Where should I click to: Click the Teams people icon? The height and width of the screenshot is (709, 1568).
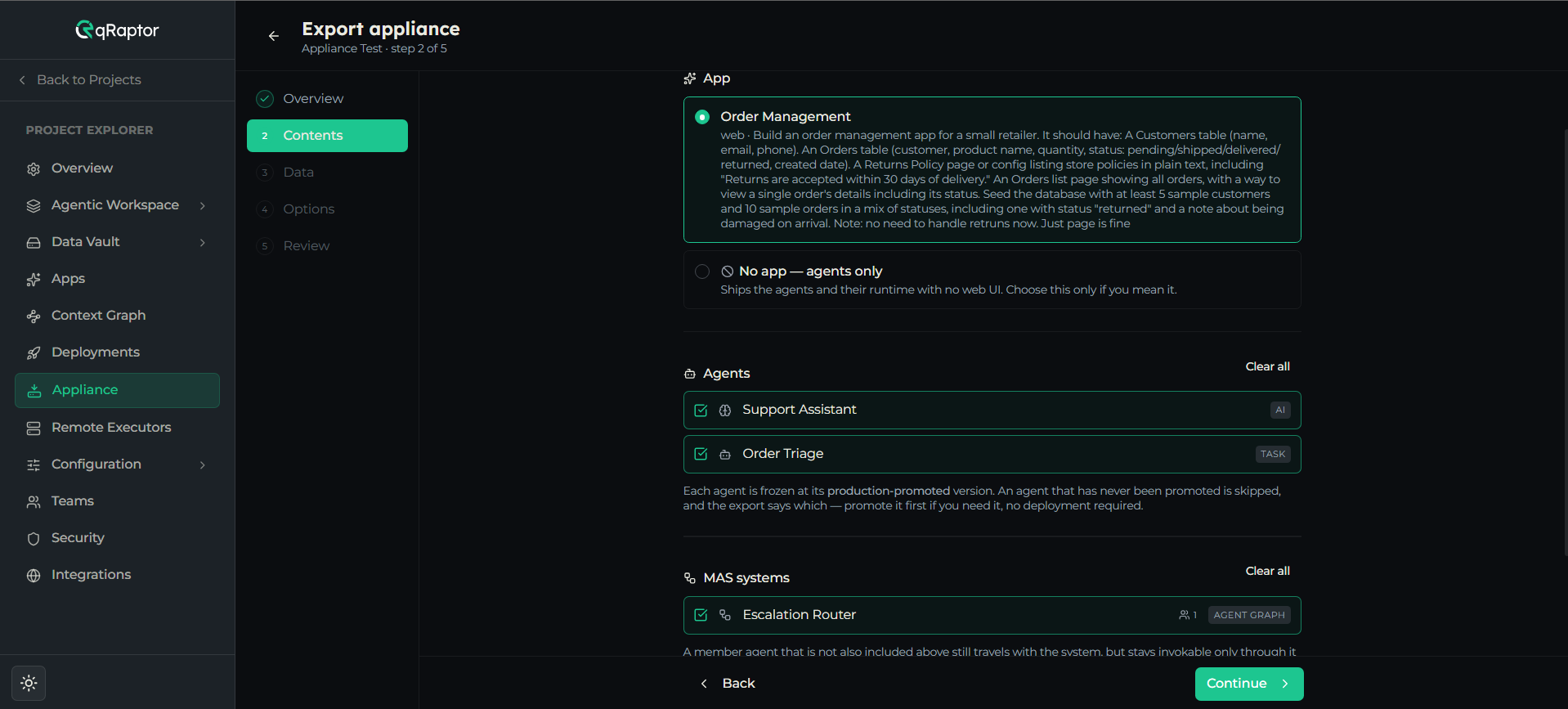click(x=34, y=501)
